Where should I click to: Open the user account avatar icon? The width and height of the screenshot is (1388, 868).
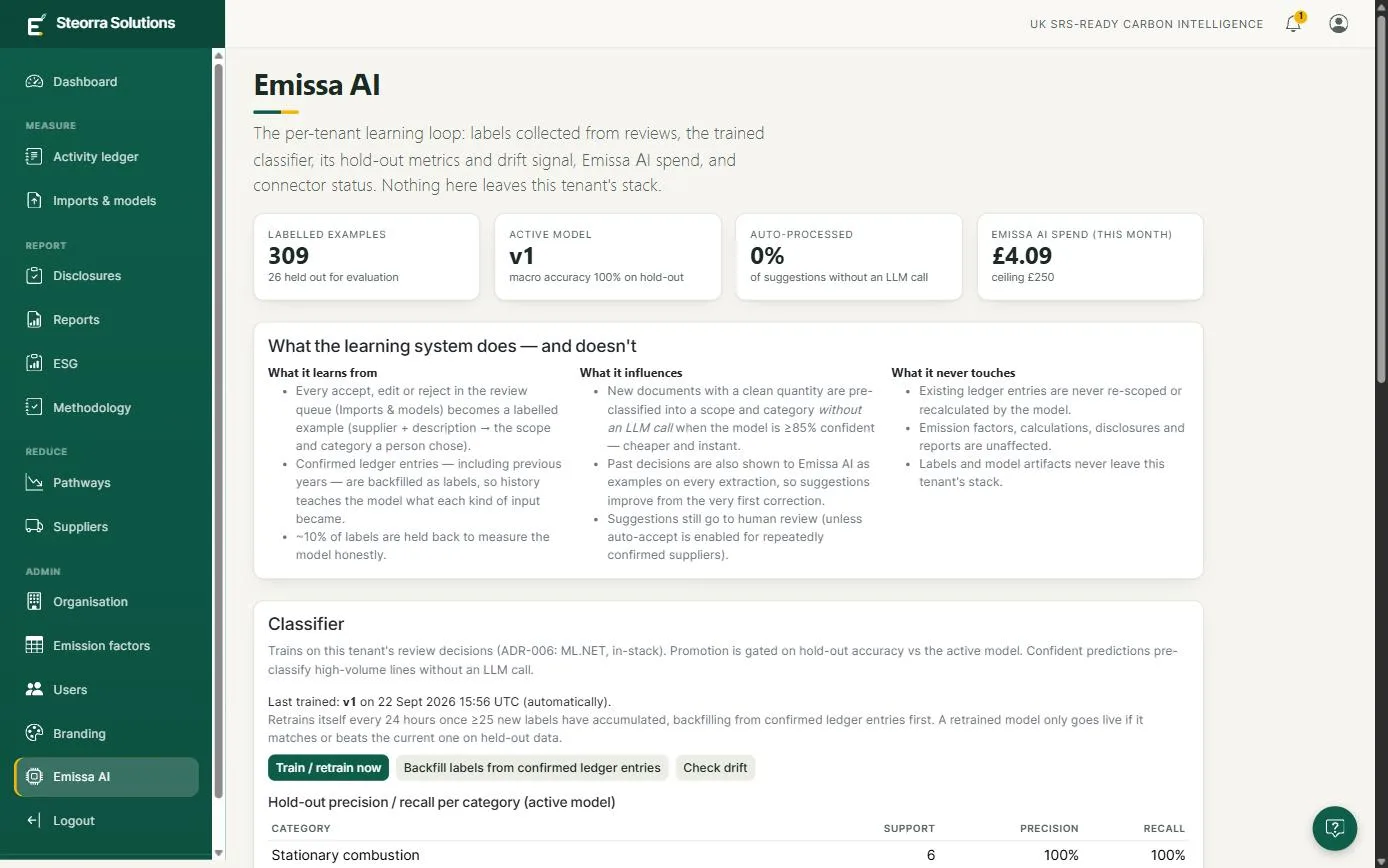[1338, 24]
